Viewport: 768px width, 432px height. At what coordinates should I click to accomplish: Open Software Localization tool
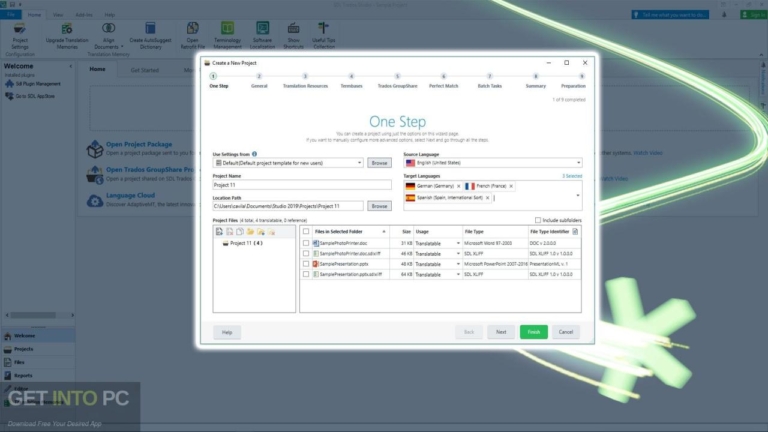263,35
